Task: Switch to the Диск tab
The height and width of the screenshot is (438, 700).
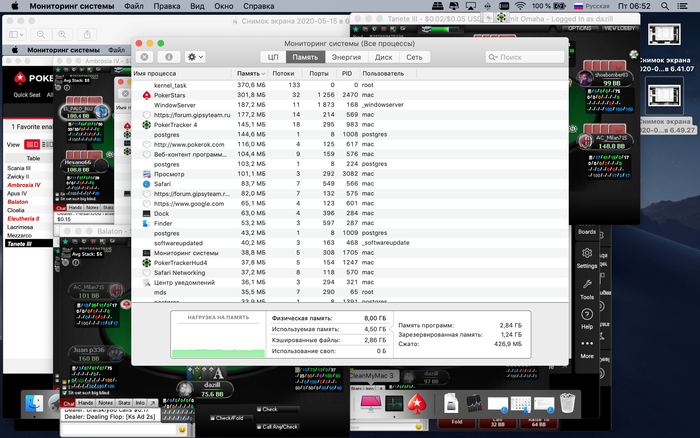Action: [x=383, y=57]
